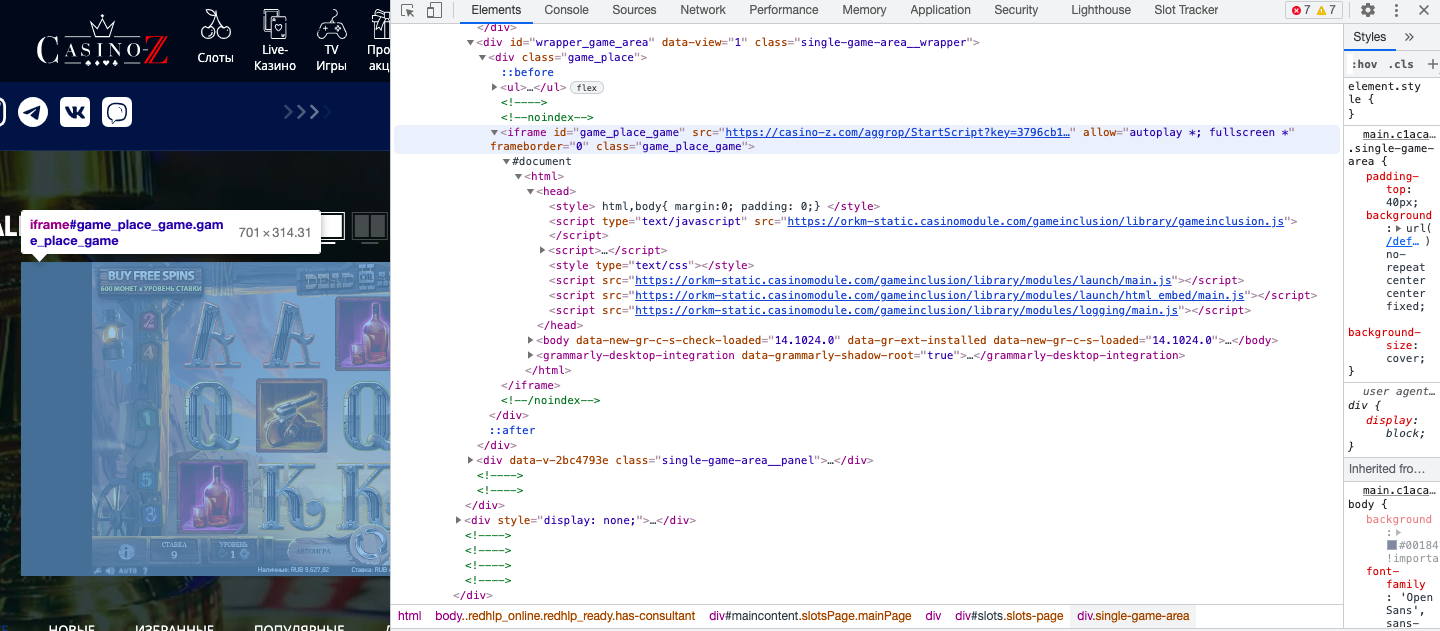Show the errors and warnings counter
The image size is (1440, 631).
tap(1314, 10)
